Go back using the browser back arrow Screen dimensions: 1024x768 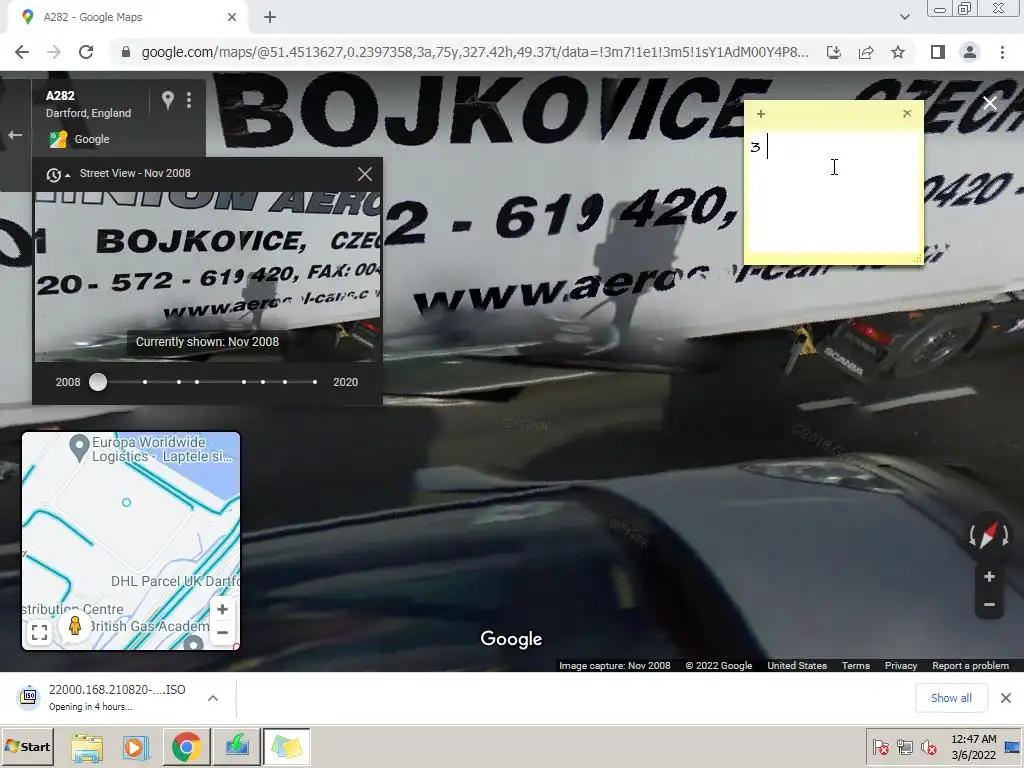[x=22, y=52]
